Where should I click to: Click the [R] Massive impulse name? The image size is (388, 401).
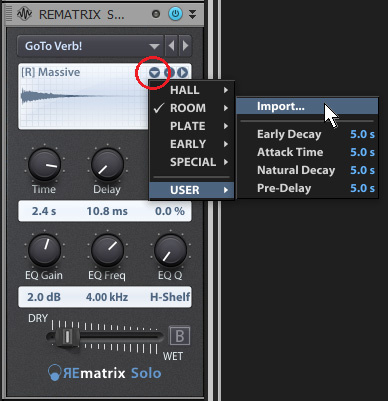51,72
